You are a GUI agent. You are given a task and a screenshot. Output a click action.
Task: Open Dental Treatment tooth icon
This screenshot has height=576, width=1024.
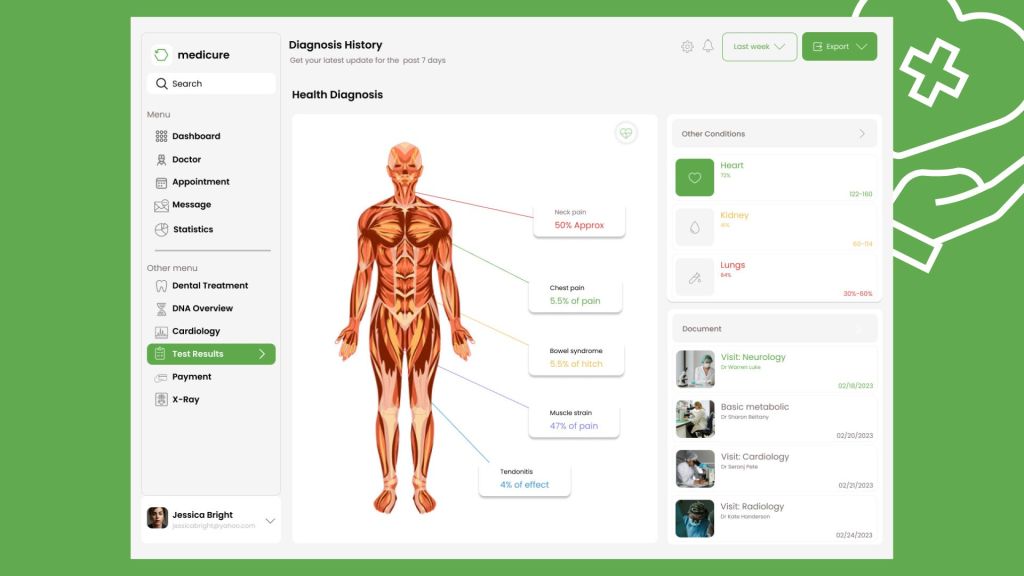point(161,285)
